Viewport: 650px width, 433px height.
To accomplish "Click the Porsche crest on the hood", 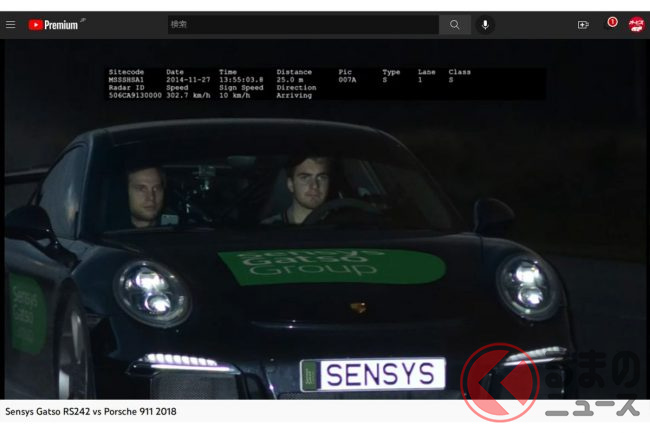I will coord(357,308).
